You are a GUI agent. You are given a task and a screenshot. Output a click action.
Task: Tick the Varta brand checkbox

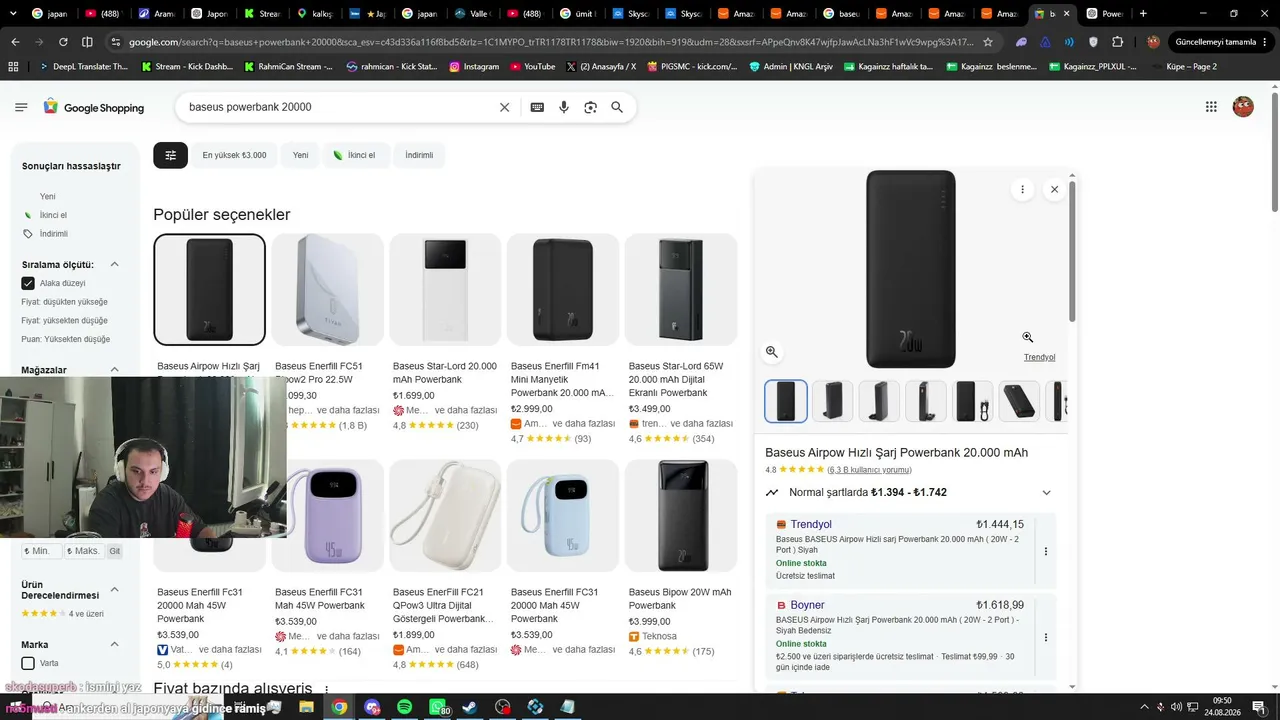[x=28, y=663]
